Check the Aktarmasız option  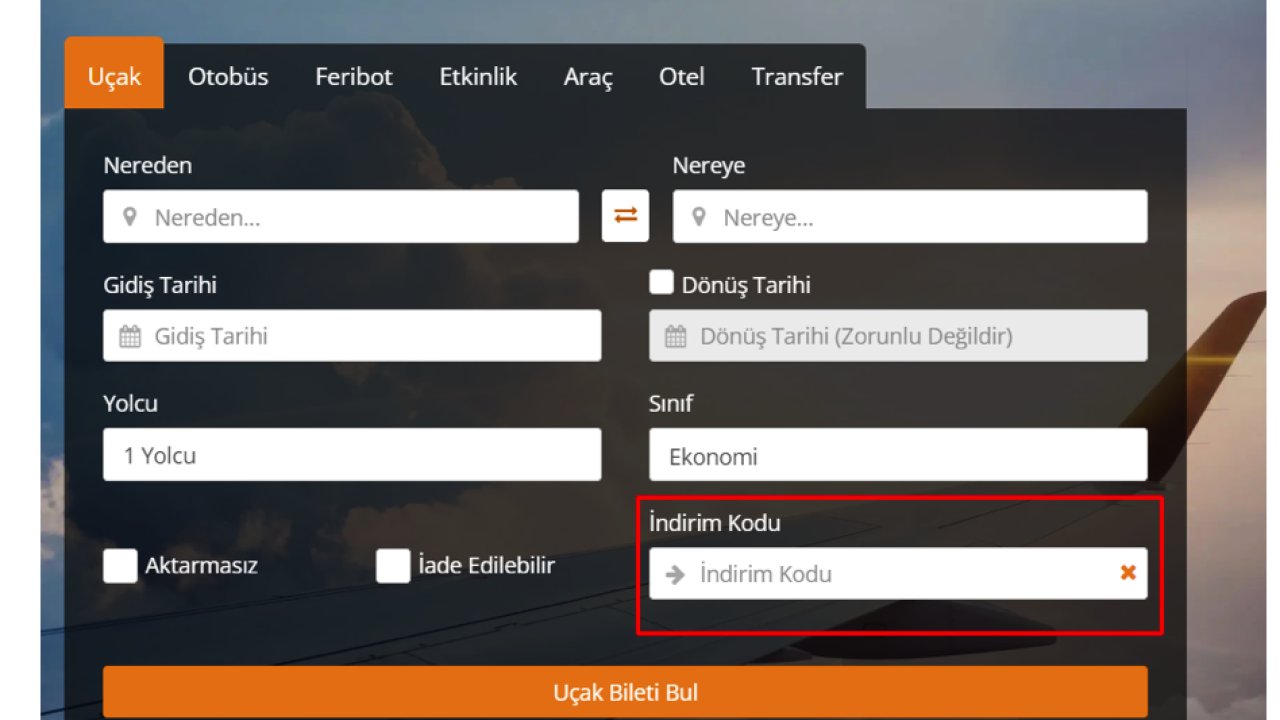coord(119,566)
